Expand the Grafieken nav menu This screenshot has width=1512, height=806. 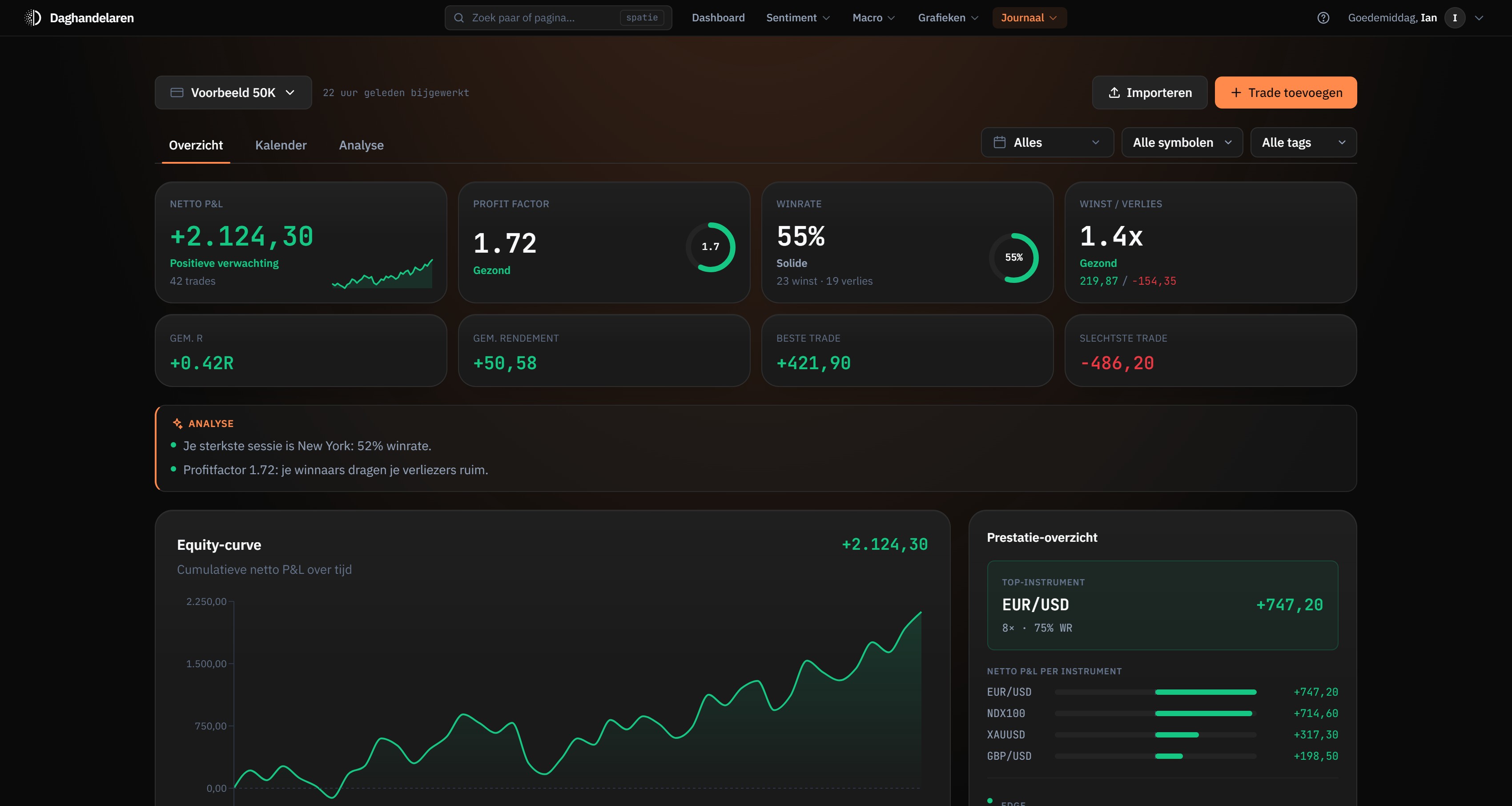(948, 18)
